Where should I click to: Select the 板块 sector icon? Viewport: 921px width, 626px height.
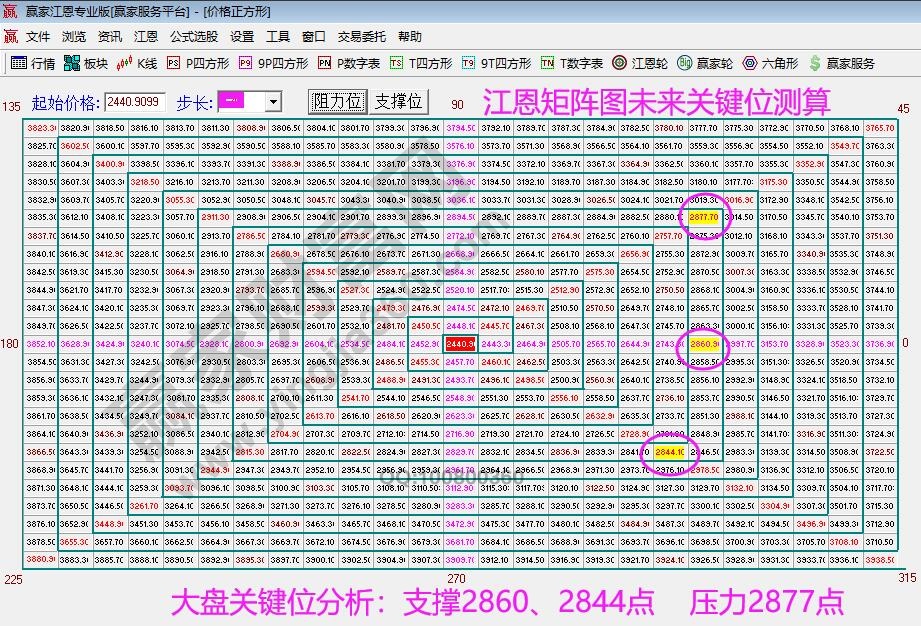click(x=85, y=61)
